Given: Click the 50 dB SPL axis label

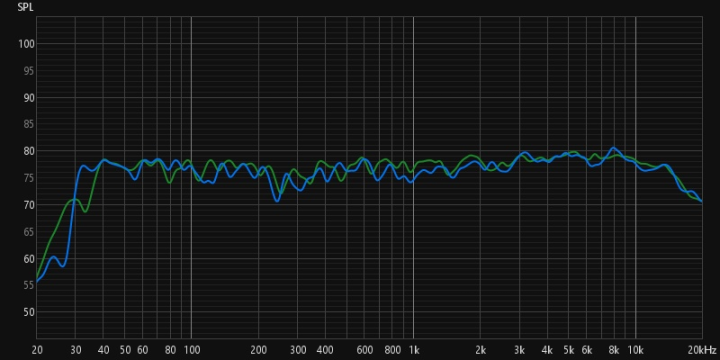Looking at the screenshot, I should pos(28,312).
